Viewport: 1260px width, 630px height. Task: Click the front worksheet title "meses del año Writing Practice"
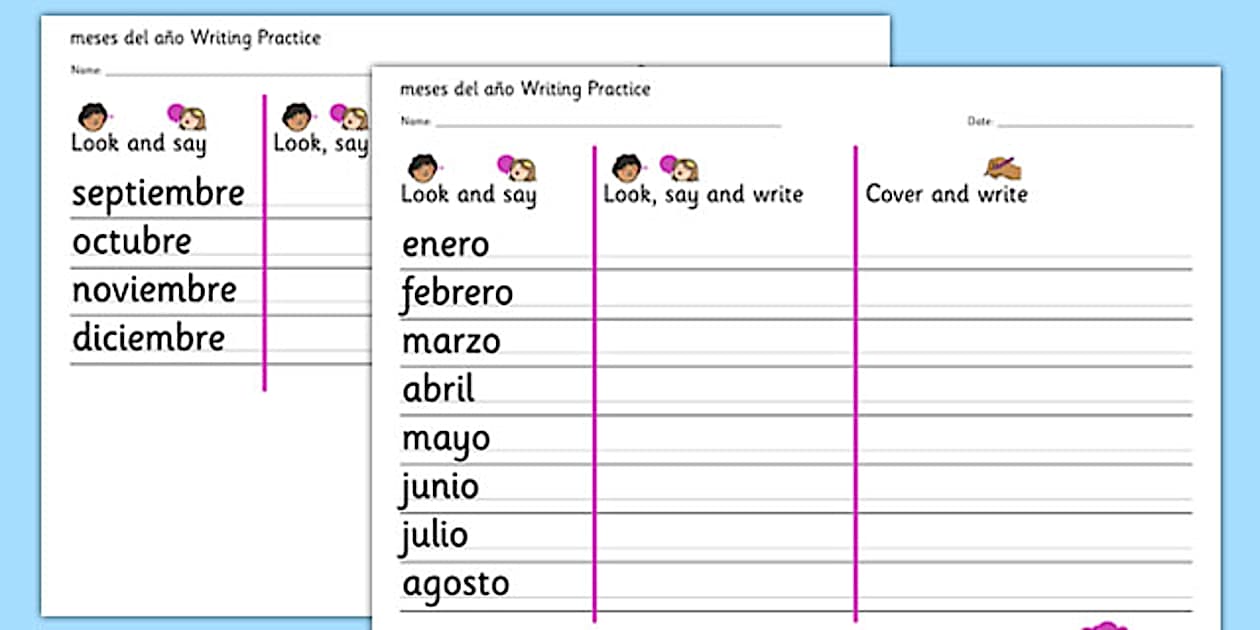tap(525, 89)
